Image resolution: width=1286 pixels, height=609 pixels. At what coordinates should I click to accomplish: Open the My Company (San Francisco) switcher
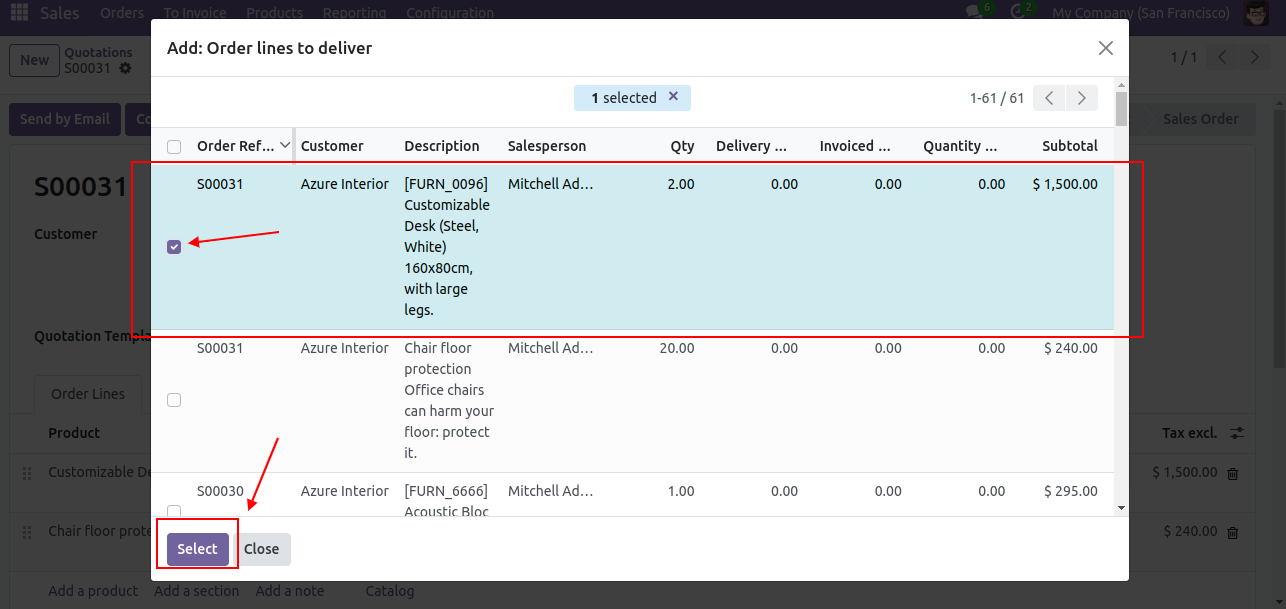(x=1141, y=13)
